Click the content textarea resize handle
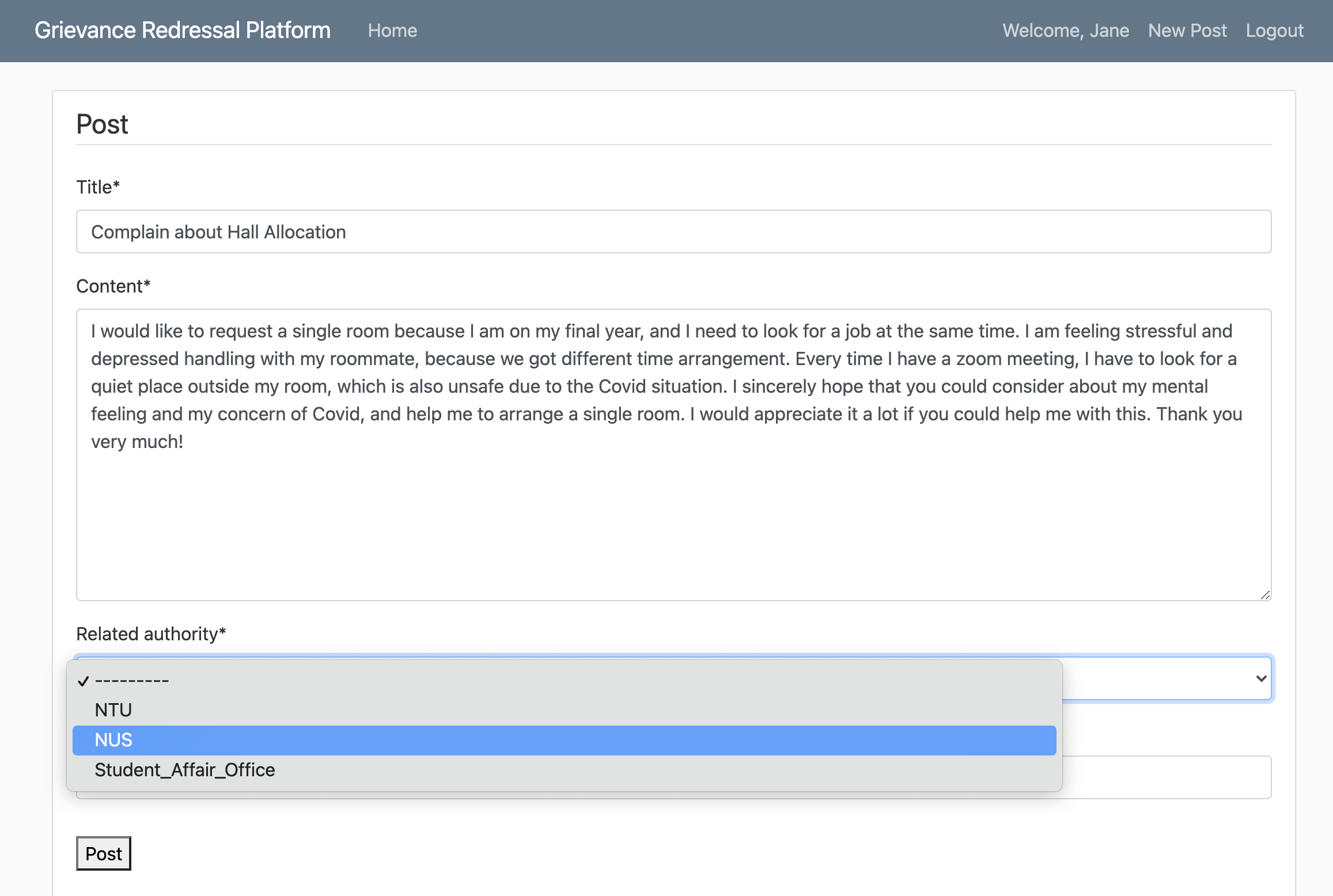Screen dimensions: 1333x896 [1265, 595]
